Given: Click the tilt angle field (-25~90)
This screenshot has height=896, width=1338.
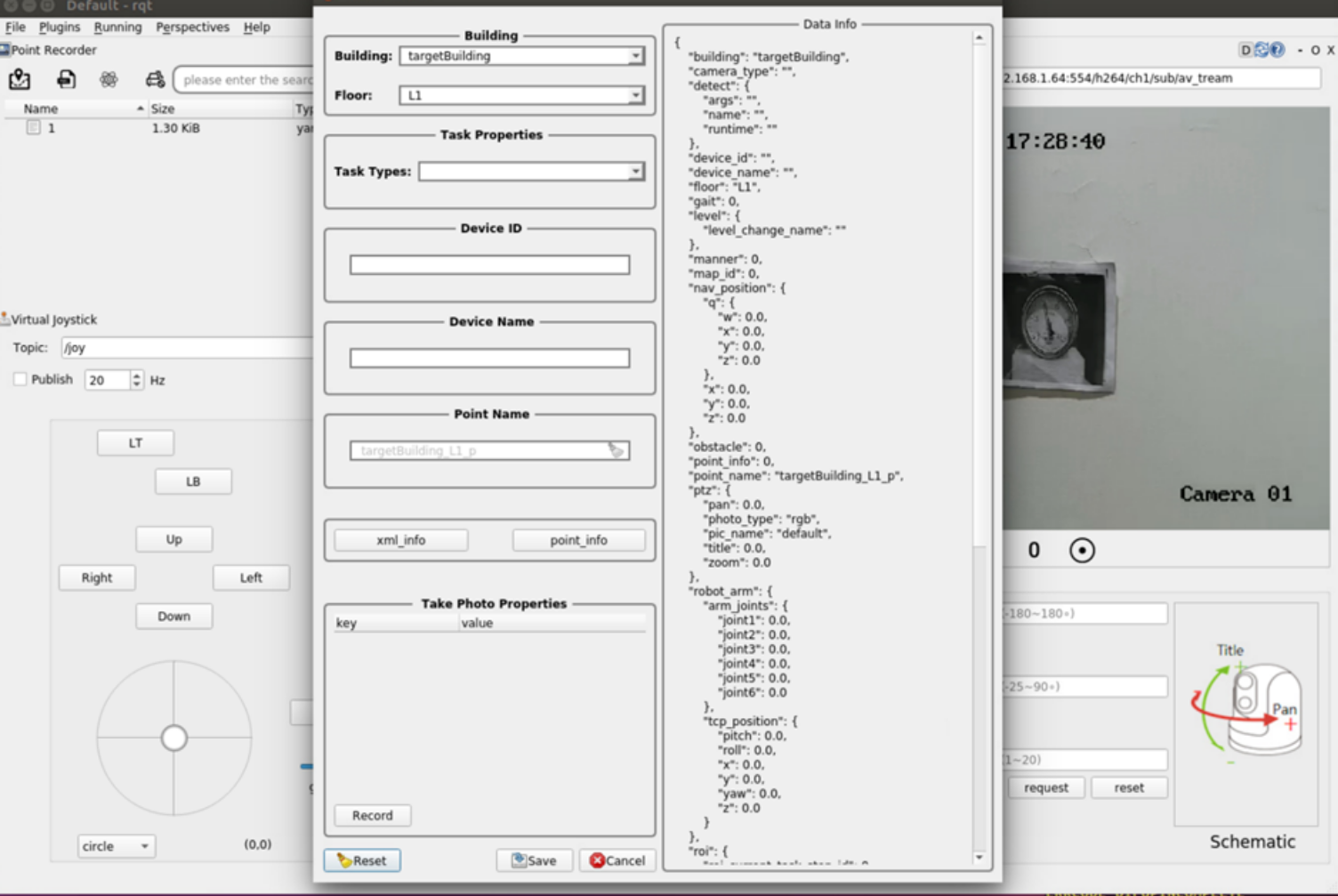Looking at the screenshot, I should (1085, 687).
